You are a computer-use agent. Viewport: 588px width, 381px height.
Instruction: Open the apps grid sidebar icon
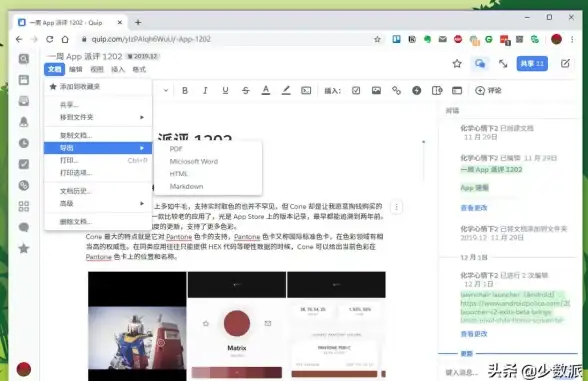pos(24,206)
